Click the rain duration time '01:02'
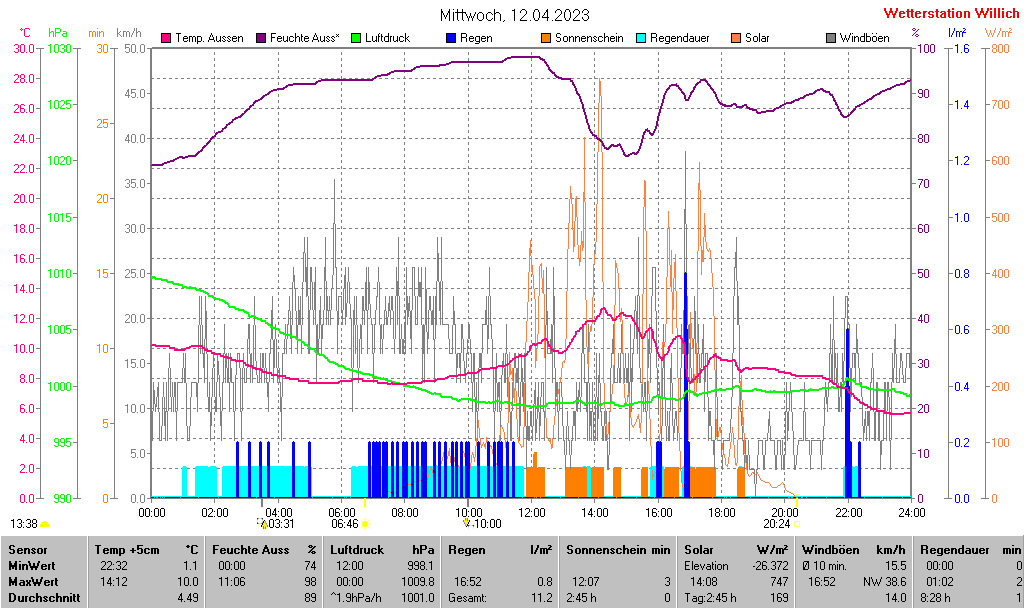Viewport: 1024px width, 608px height. (940, 581)
